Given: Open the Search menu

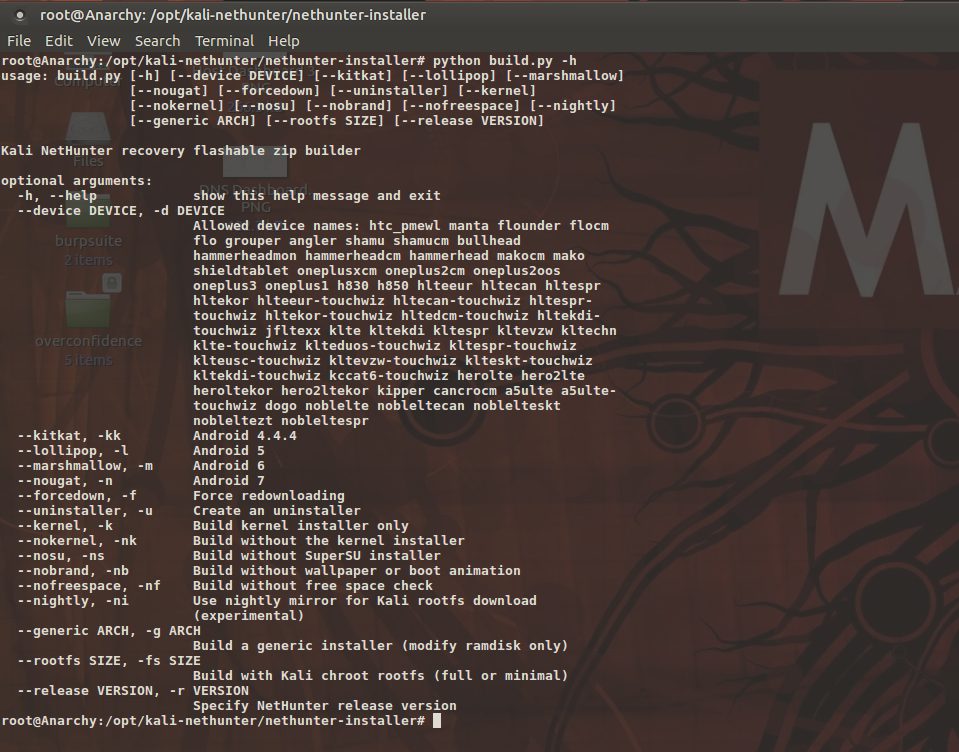Looking at the screenshot, I should tap(157, 41).
